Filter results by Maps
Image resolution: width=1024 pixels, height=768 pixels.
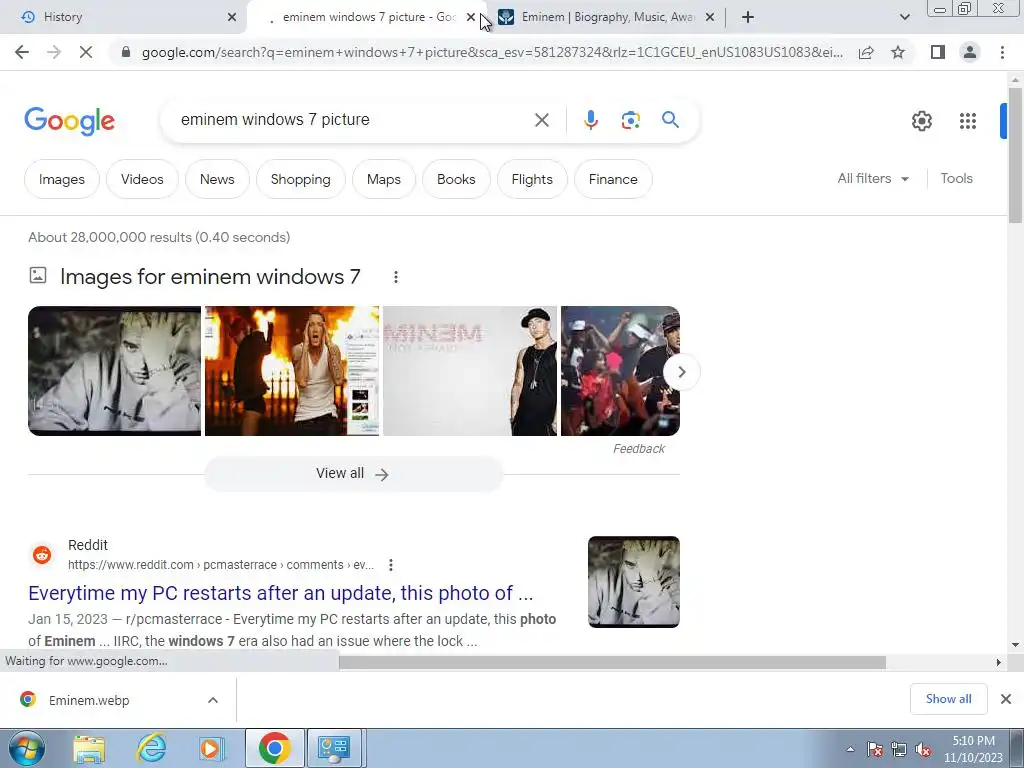tap(383, 179)
